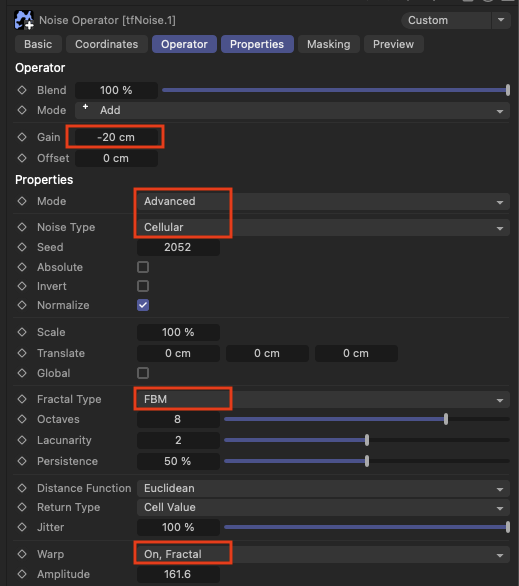The height and width of the screenshot is (586, 519).
Task: Open the Fractal Type FBM dropdown
Action: coord(323,399)
